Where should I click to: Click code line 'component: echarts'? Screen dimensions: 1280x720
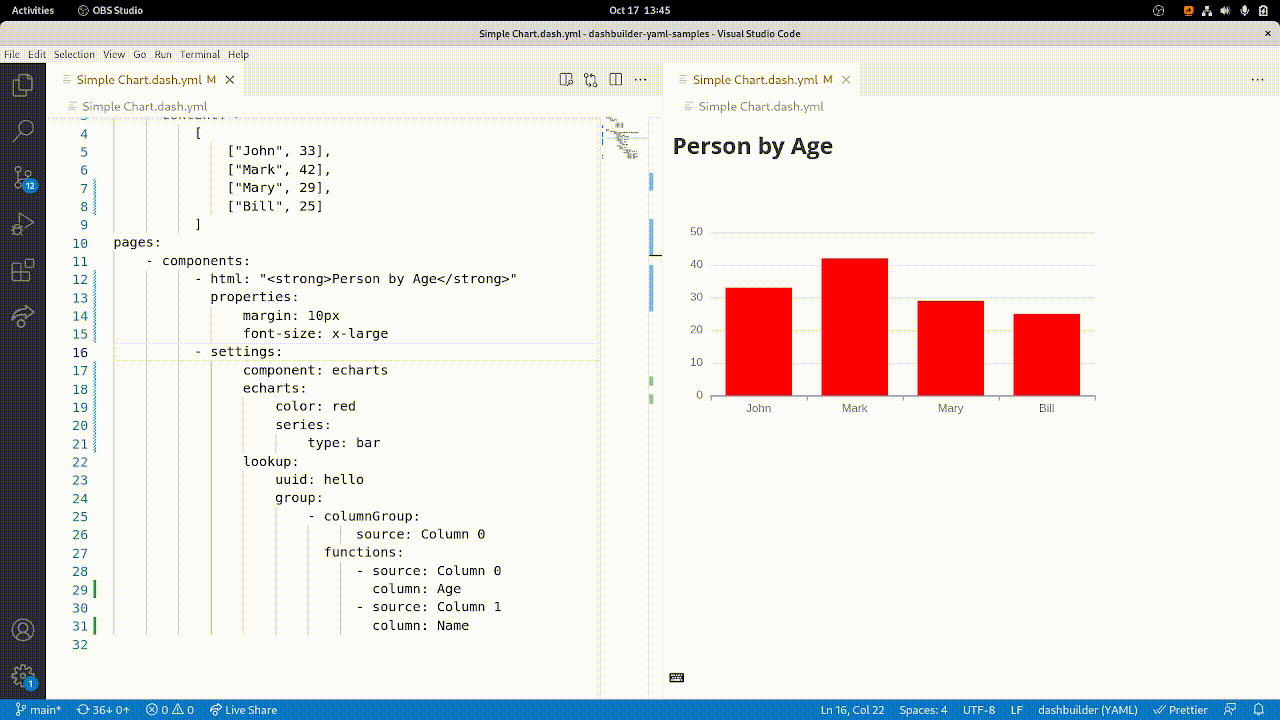(316, 370)
